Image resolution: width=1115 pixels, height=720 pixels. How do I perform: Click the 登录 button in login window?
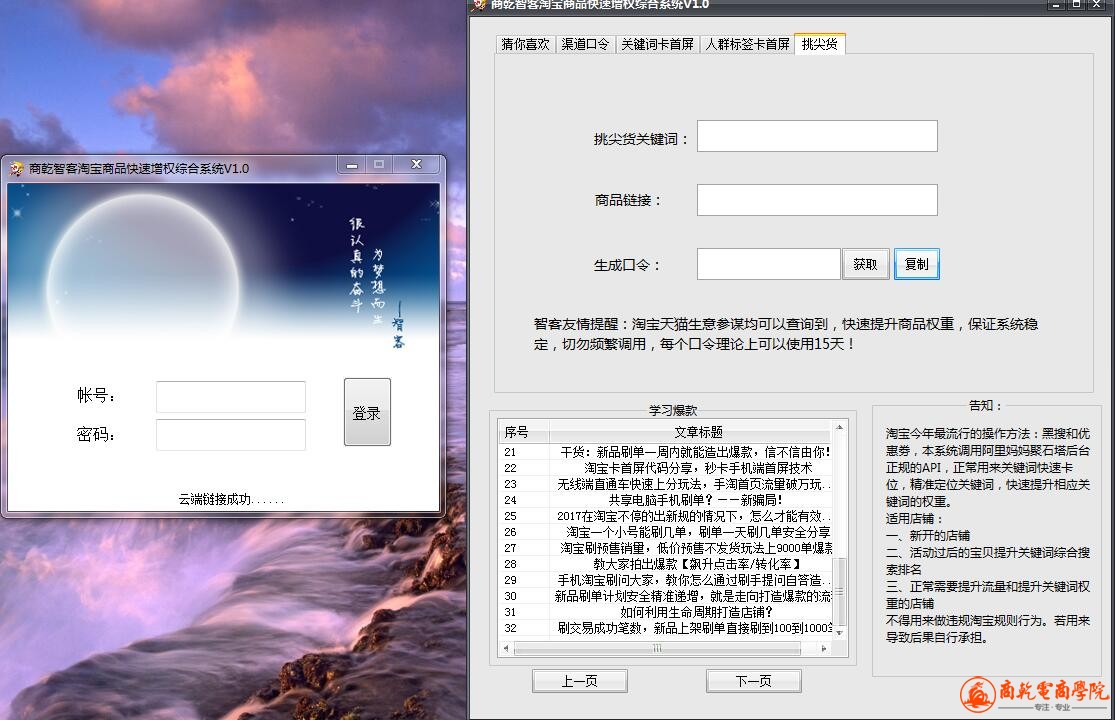pos(367,412)
